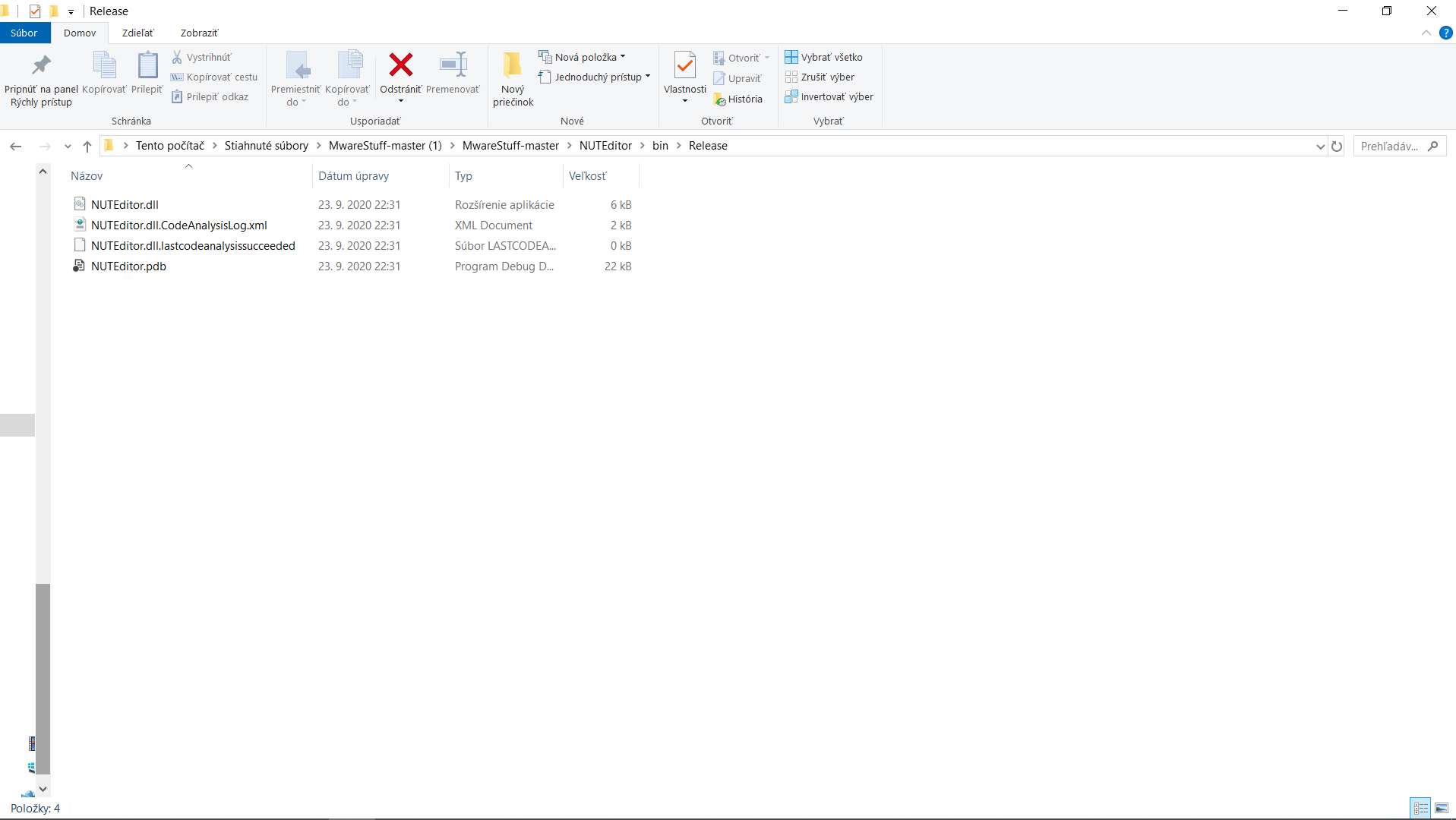Click Invertovať výber invert selection

(829, 96)
